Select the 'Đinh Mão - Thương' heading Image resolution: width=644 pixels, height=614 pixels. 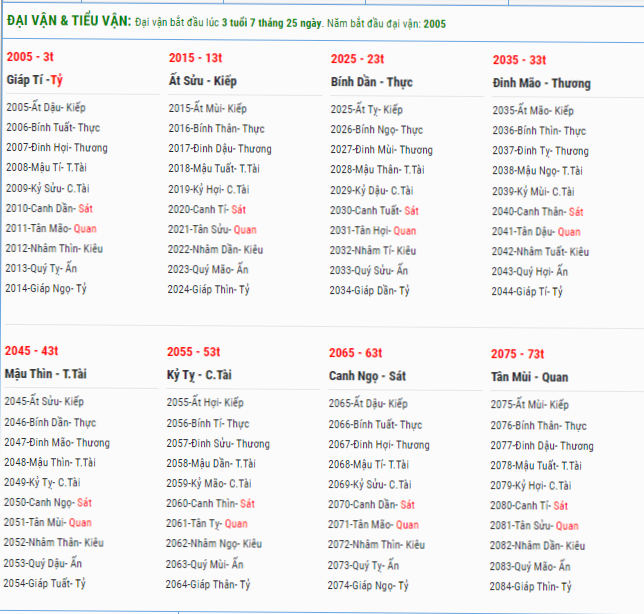[542, 83]
